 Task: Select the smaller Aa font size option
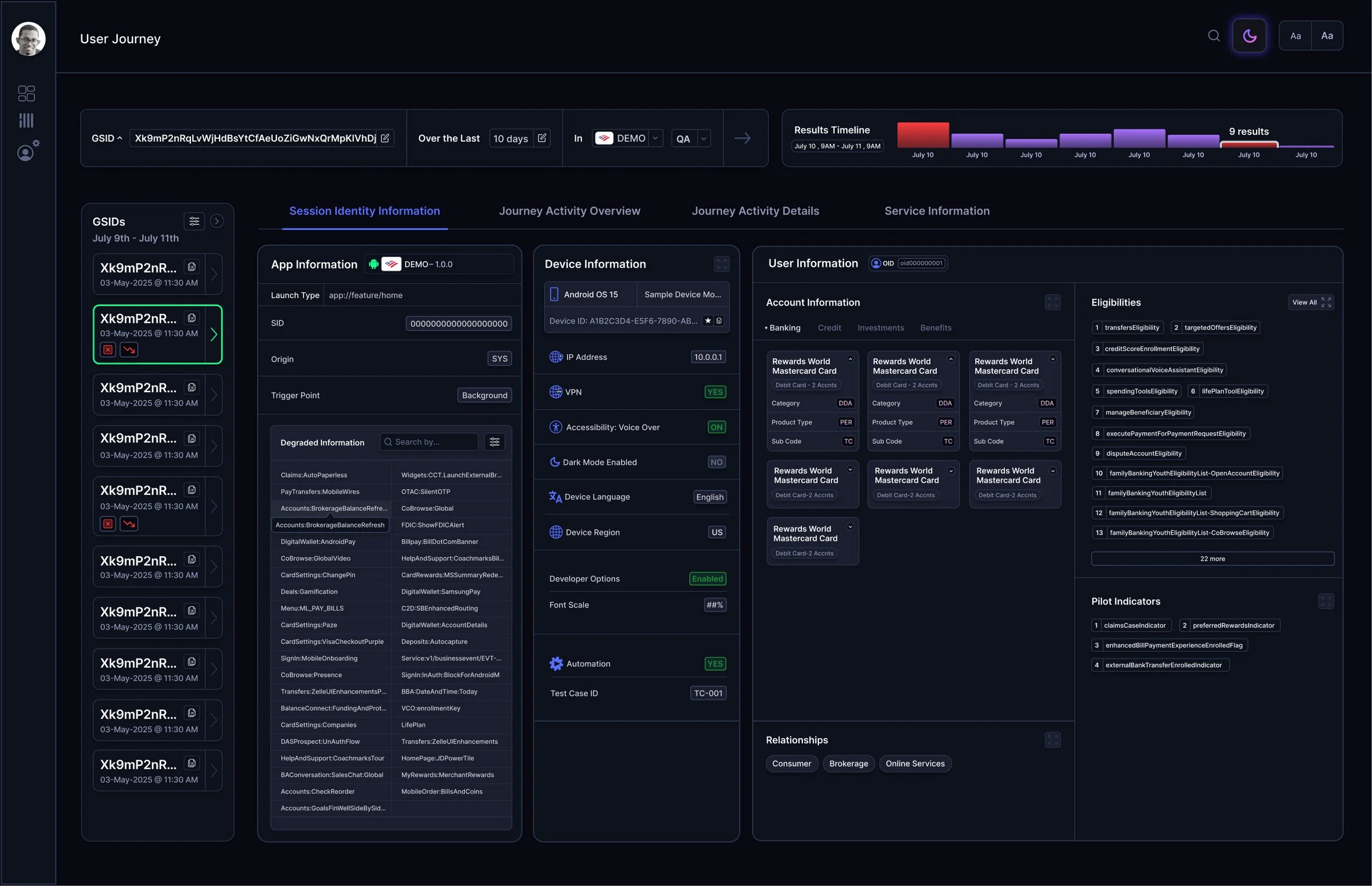point(1296,36)
